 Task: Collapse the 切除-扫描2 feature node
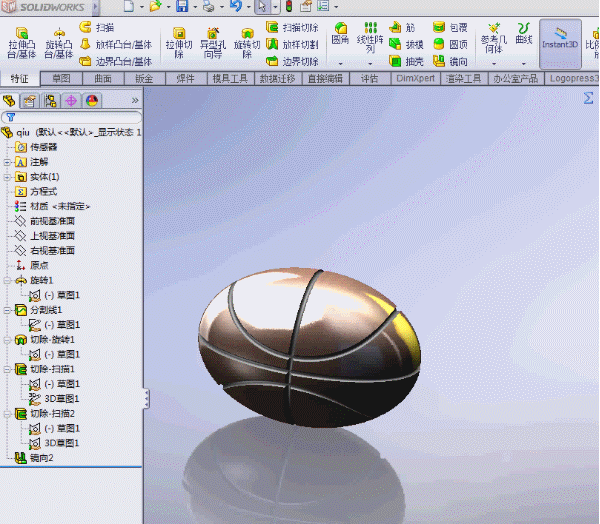pos(7,414)
